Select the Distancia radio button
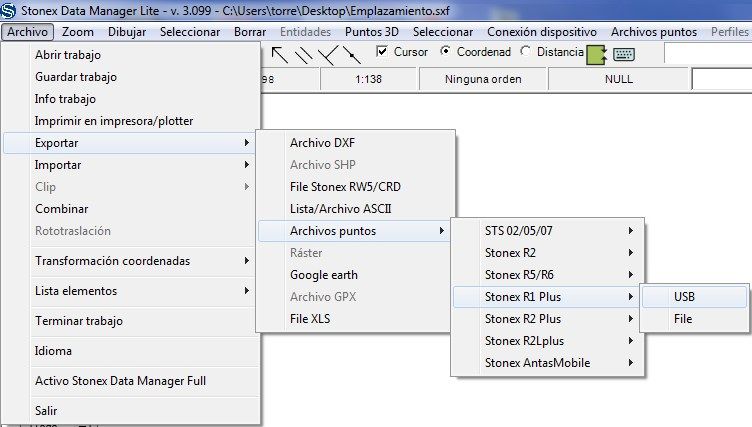Image resolution: width=752 pixels, height=427 pixels. [525, 51]
